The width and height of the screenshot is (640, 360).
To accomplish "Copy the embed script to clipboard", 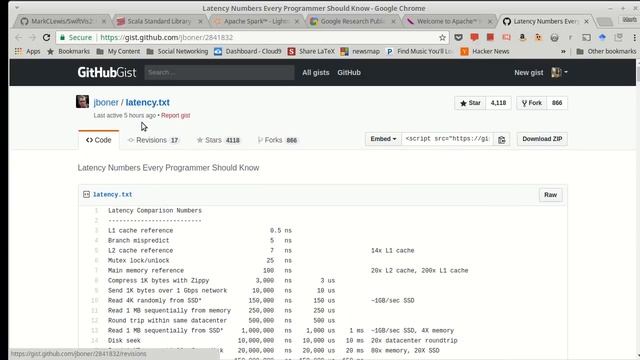I will (x=501, y=139).
